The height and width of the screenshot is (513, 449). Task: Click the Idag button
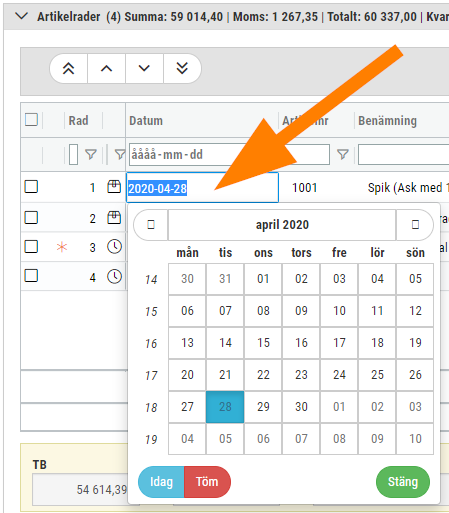161,482
